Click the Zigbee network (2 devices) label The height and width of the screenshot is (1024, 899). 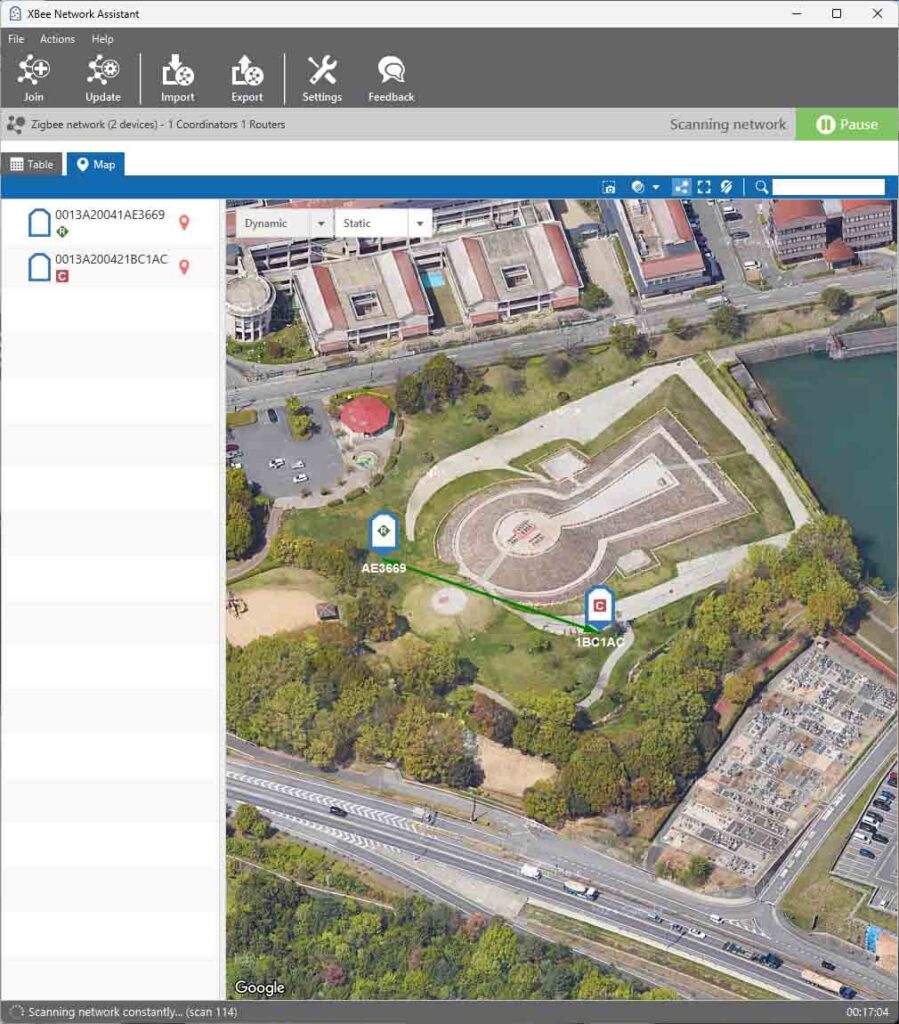point(94,124)
